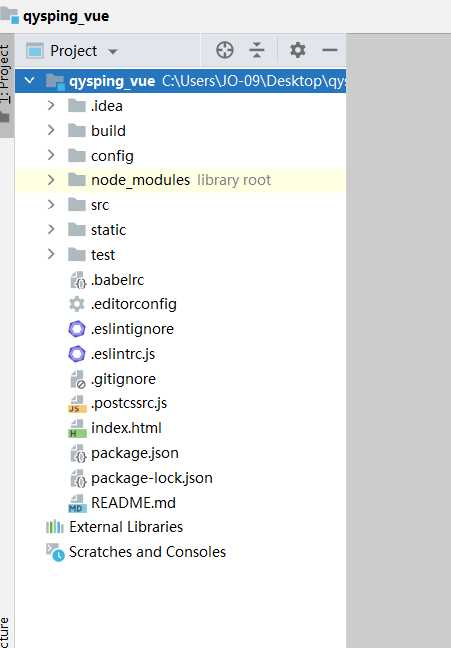The width and height of the screenshot is (451, 648).
Task: Click the External Libraries bars icon
Action: pos(55,527)
